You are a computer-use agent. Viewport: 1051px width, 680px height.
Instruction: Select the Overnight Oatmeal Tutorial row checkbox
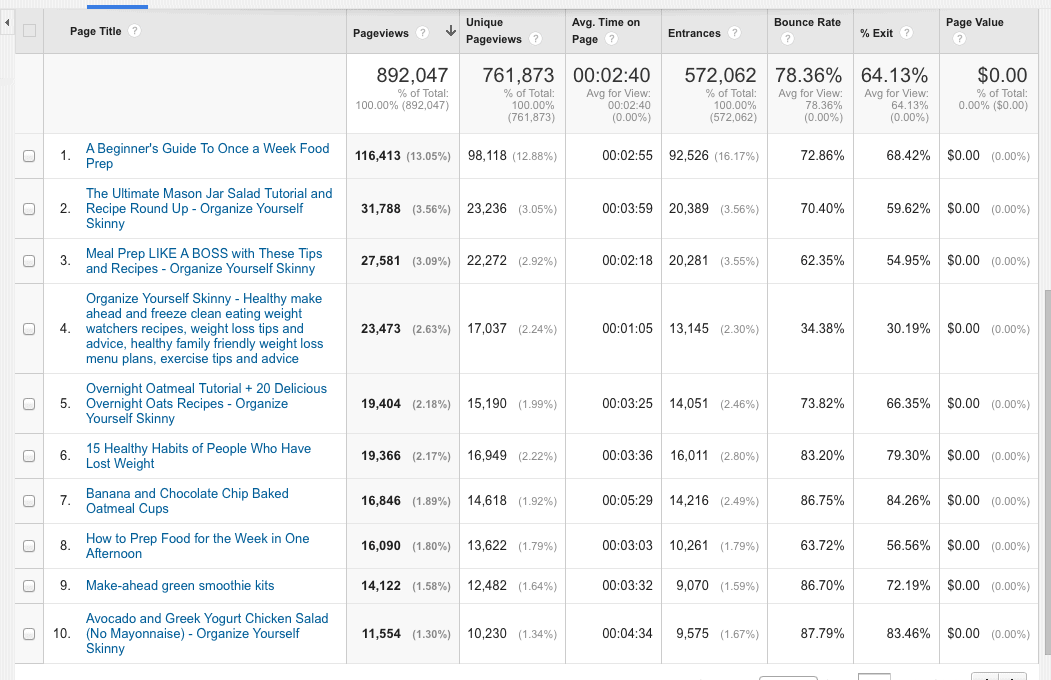pyautogui.click(x=29, y=404)
